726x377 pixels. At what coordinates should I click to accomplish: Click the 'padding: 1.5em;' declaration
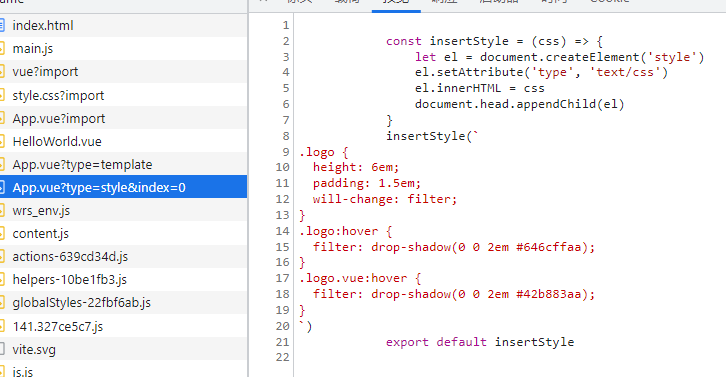pyautogui.click(x=367, y=183)
